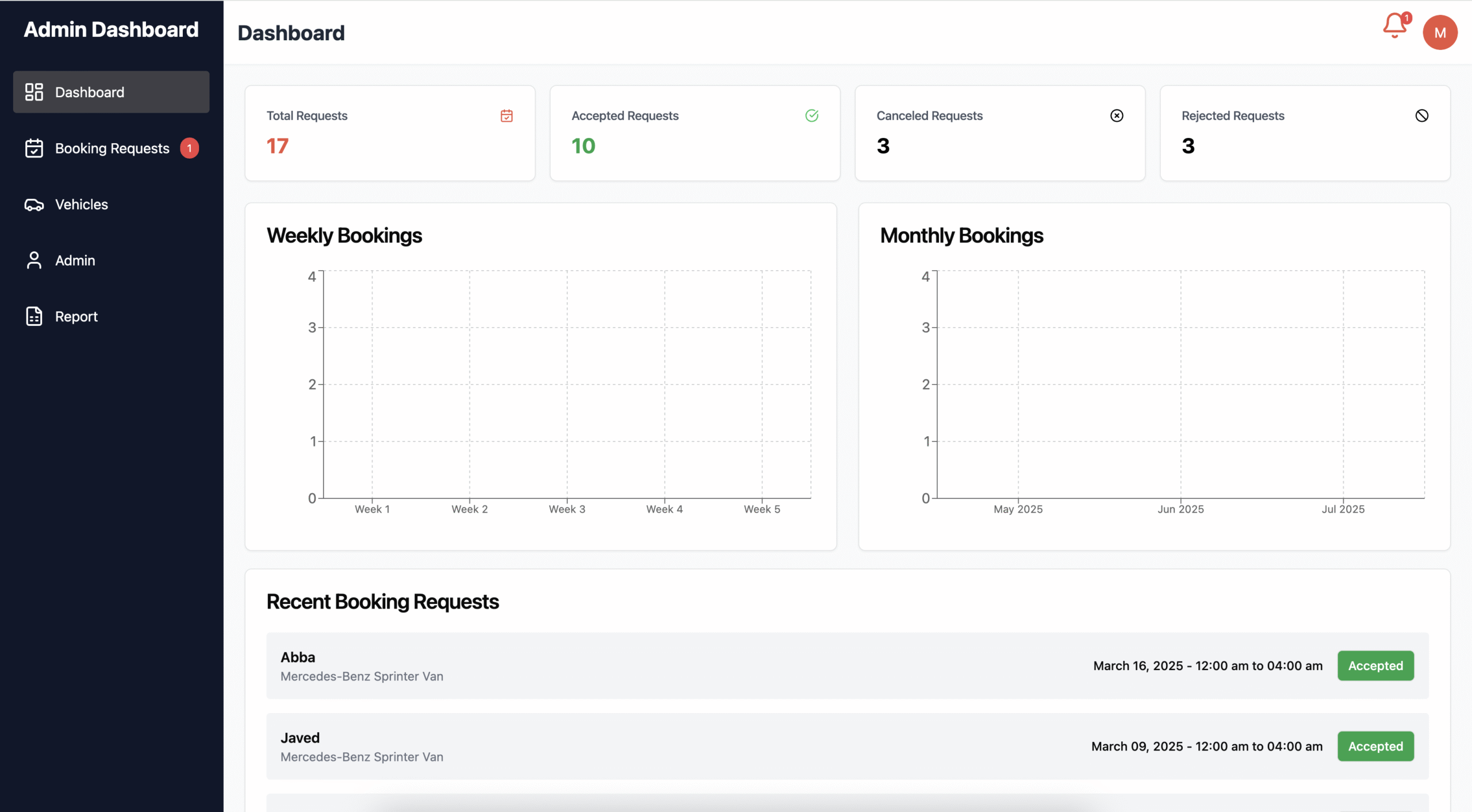Image resolution: width=1472 pixels, height=812 pixels.
Task: Click the Rejected Requests ban icon
Action: [x=1421, y=116]
